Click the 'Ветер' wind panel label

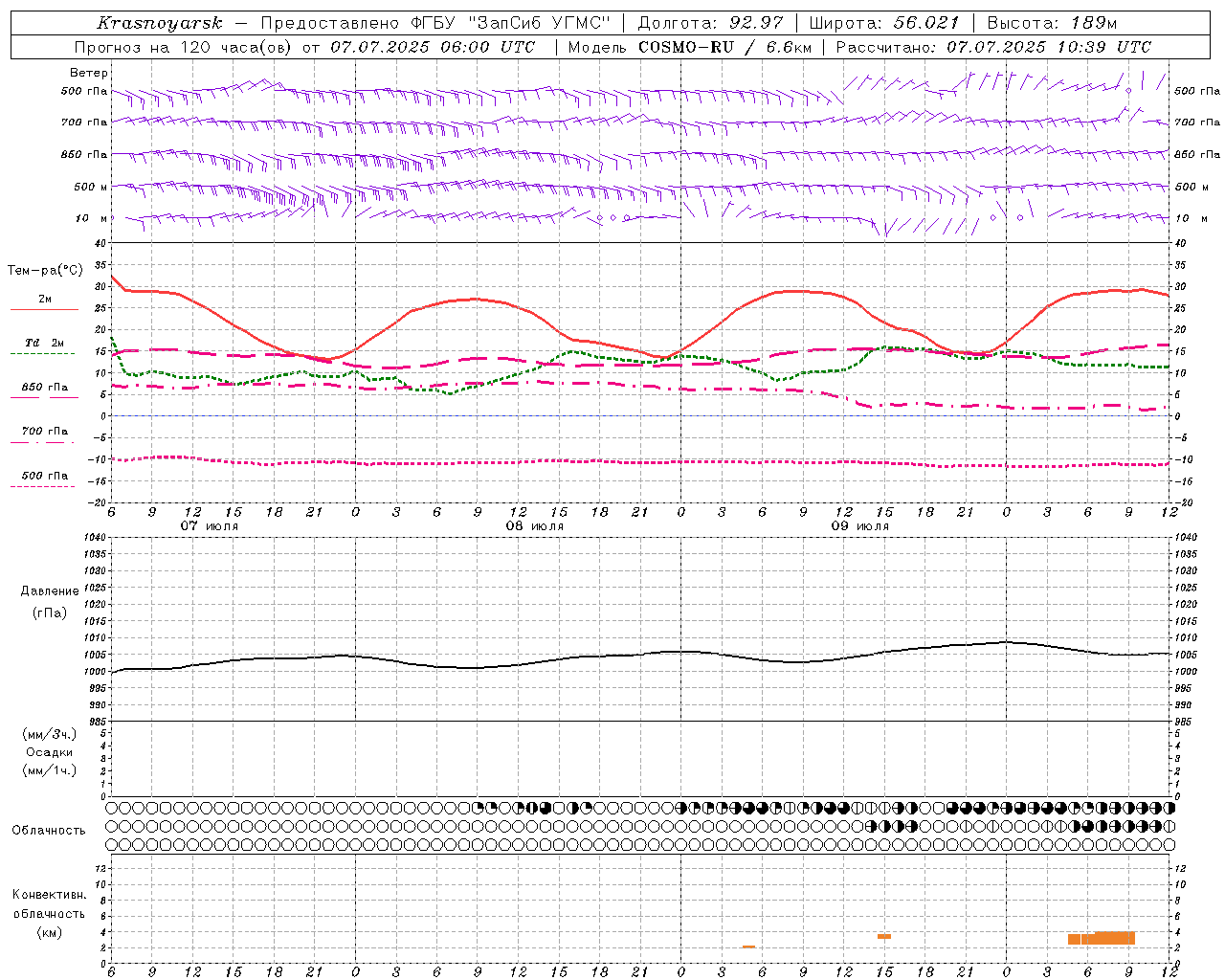tap(89, 73)
